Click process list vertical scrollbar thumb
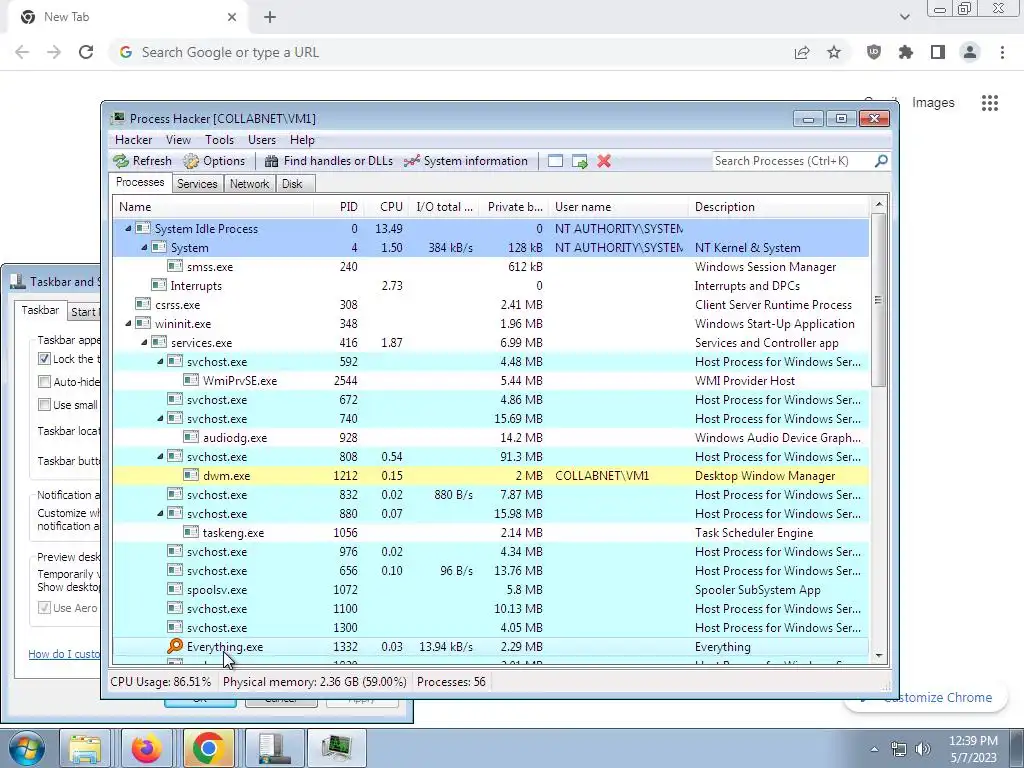This screenshot has height=768, width=1024. [x=878, y=299]
